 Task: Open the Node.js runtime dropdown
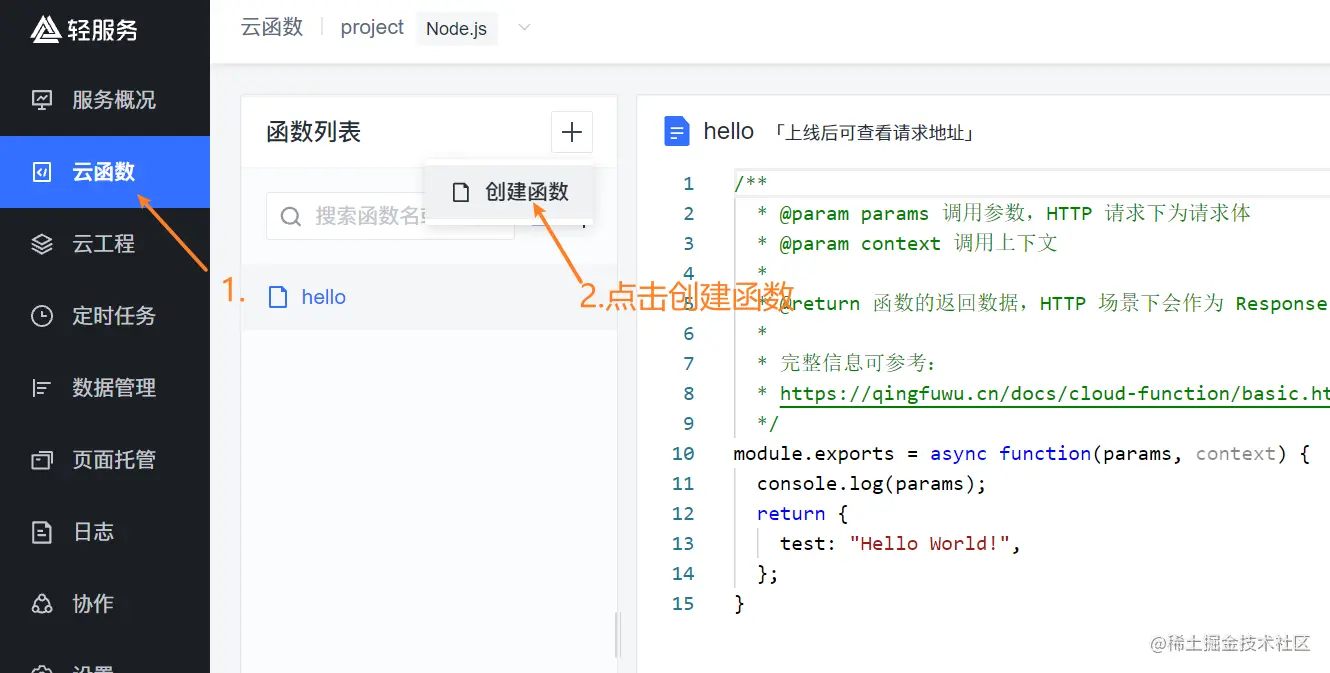pos(457,29)
